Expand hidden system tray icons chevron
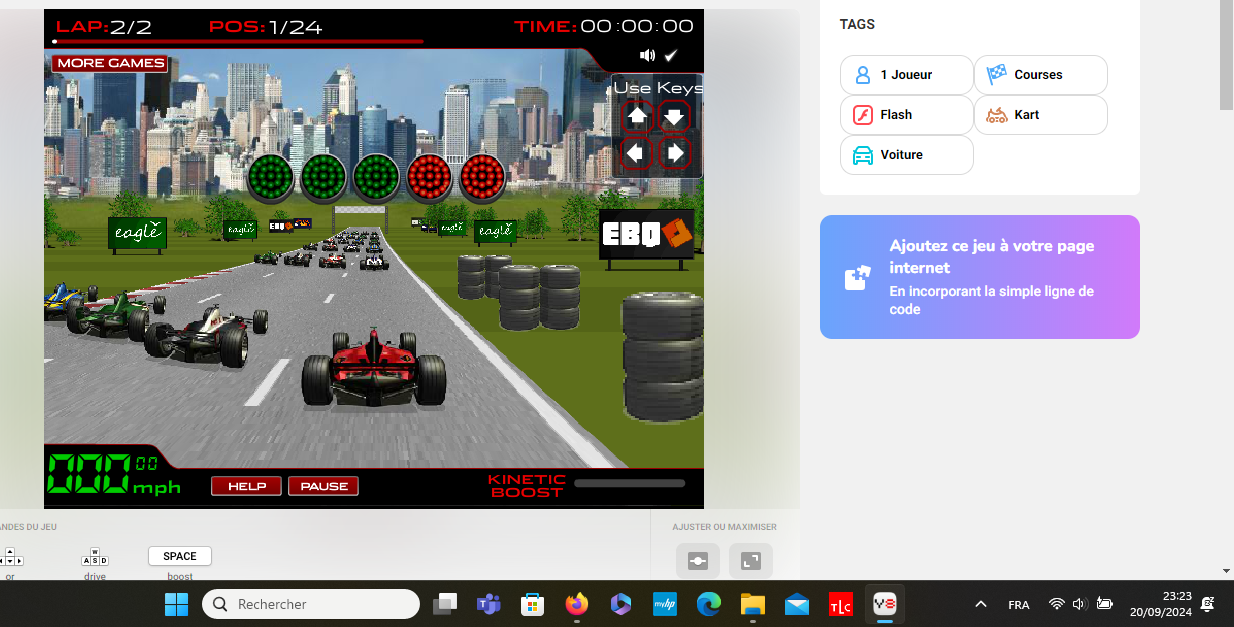 [x=981, y=604]
